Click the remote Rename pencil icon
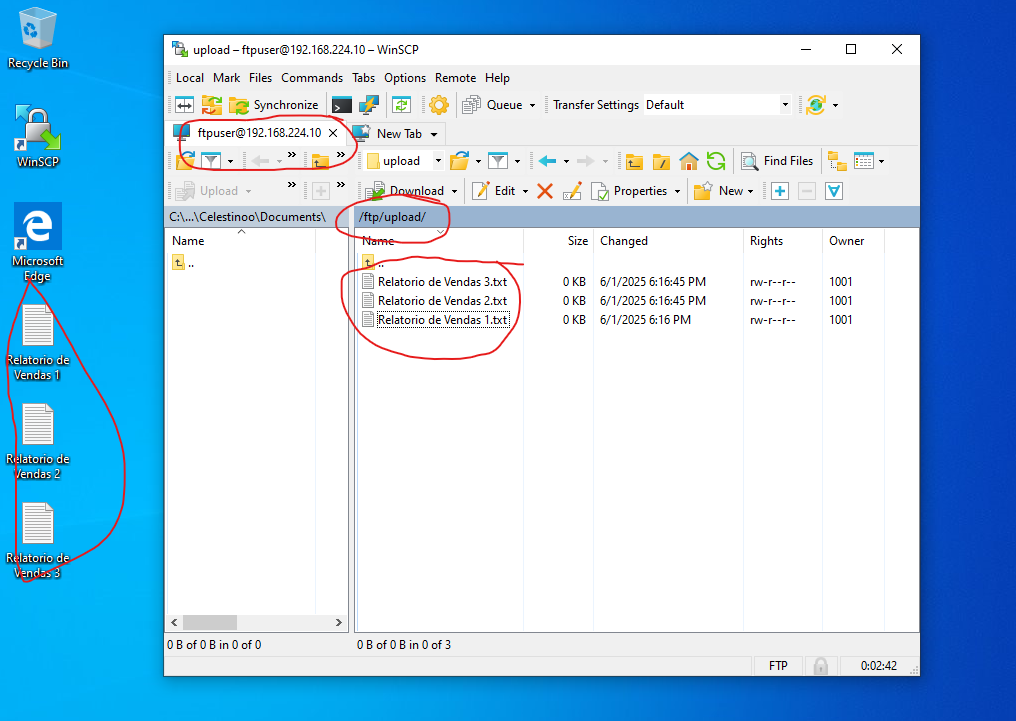Image resolution: width=1016 pixels, height=721 pixels. coord(572,191)
